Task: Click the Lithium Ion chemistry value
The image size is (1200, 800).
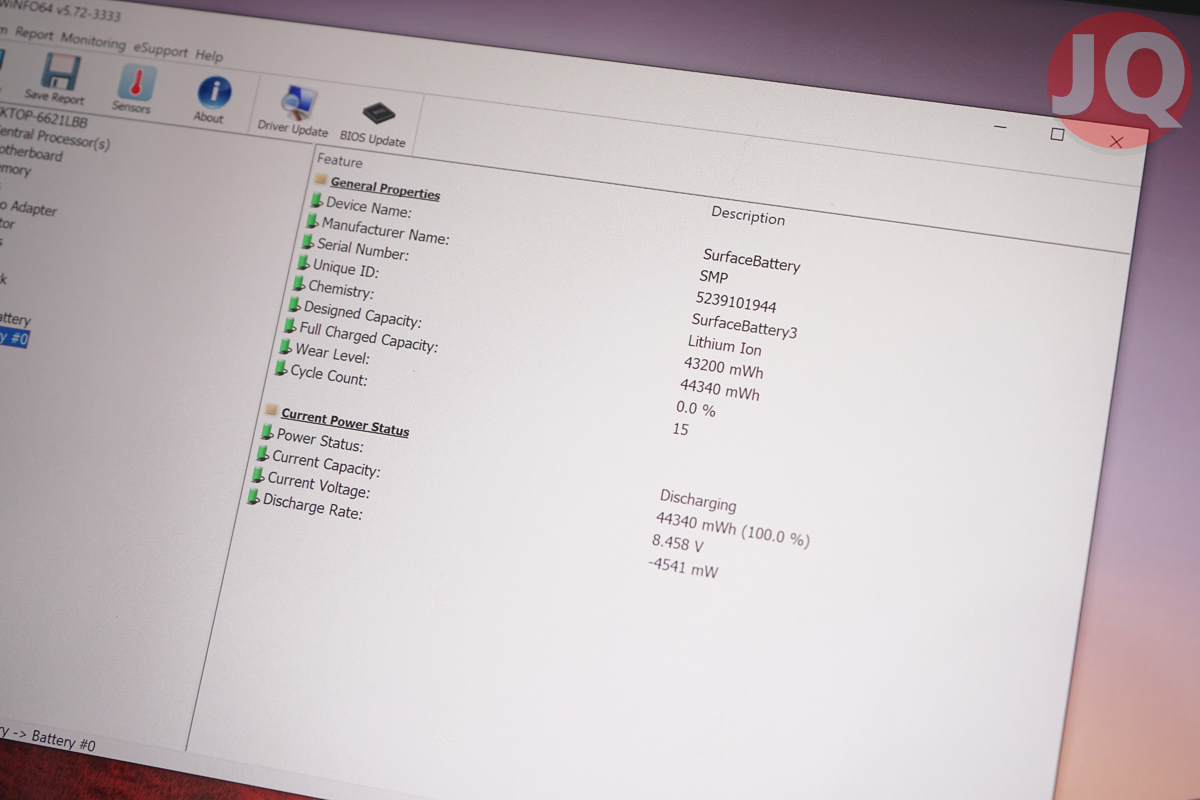Action: [724, 345]
